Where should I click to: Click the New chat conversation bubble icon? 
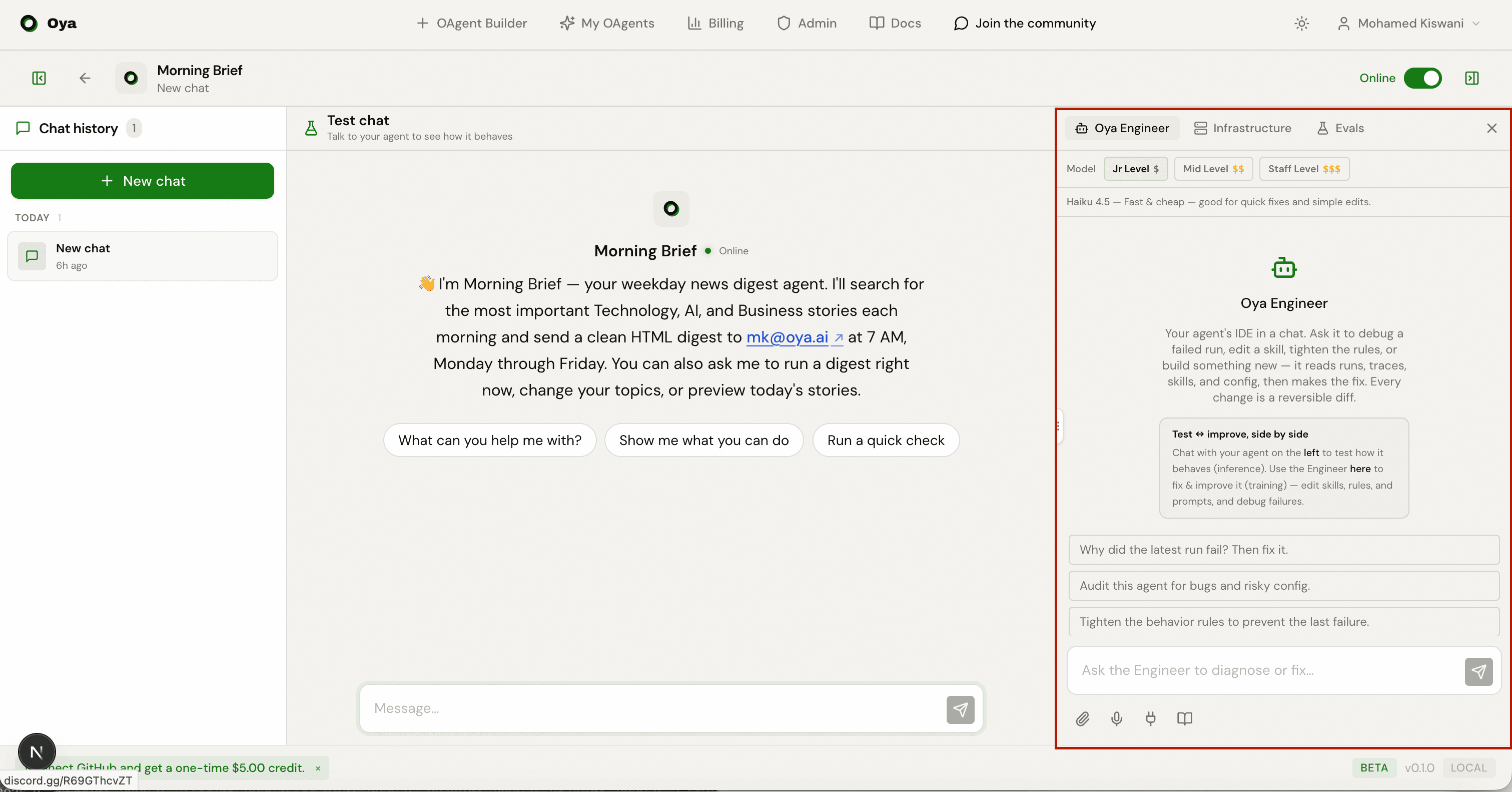tap(33, 256)
